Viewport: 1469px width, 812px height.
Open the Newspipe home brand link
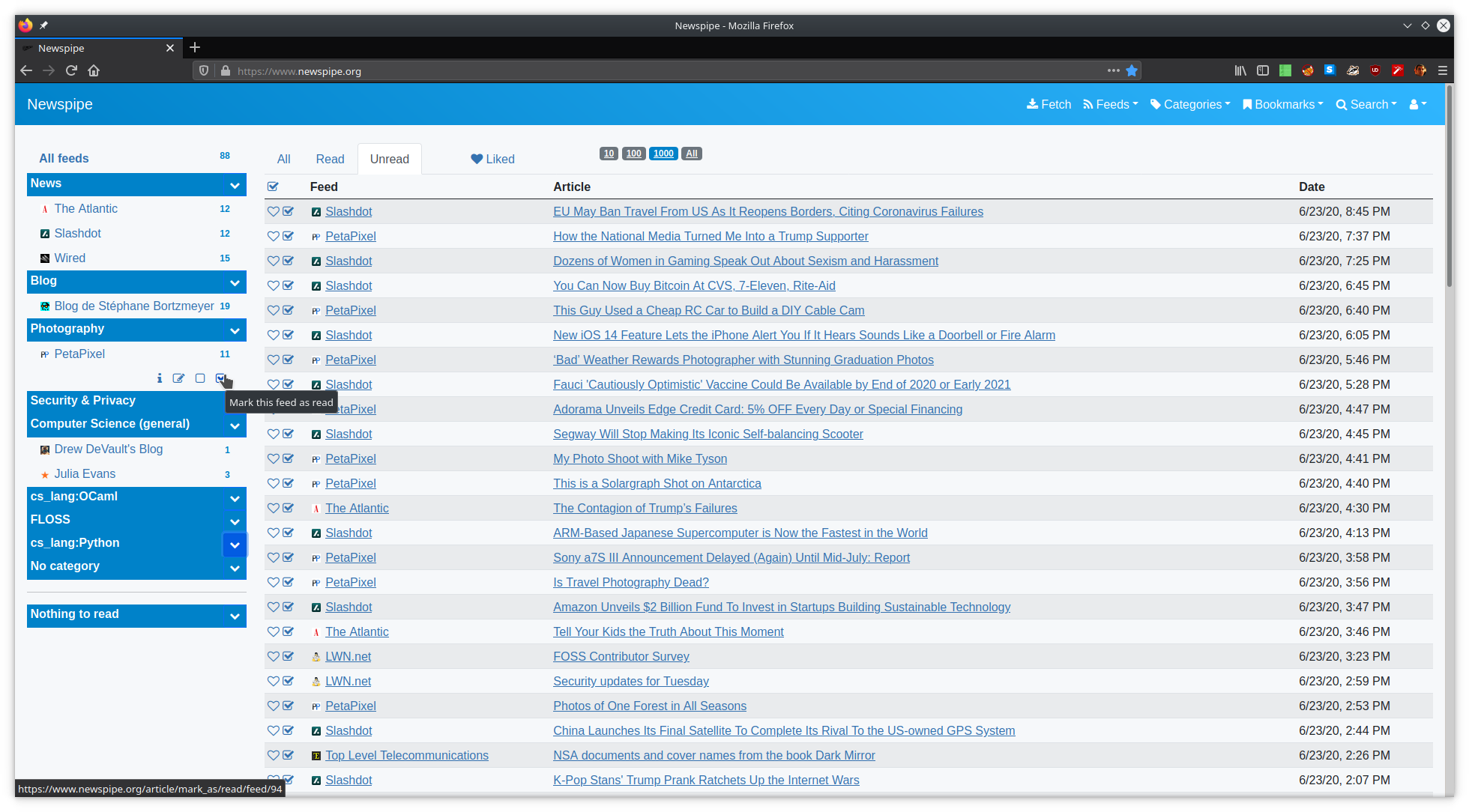60,105
